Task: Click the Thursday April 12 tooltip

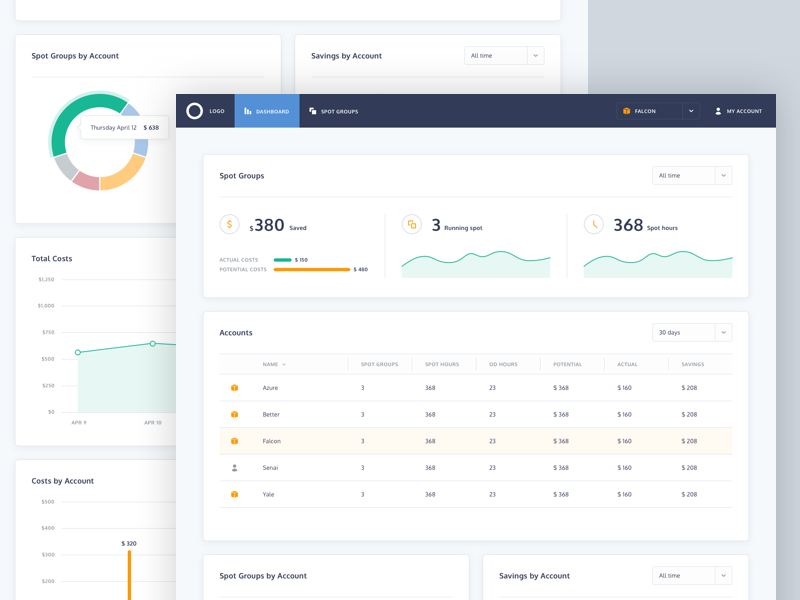Action: pos(124,128)
